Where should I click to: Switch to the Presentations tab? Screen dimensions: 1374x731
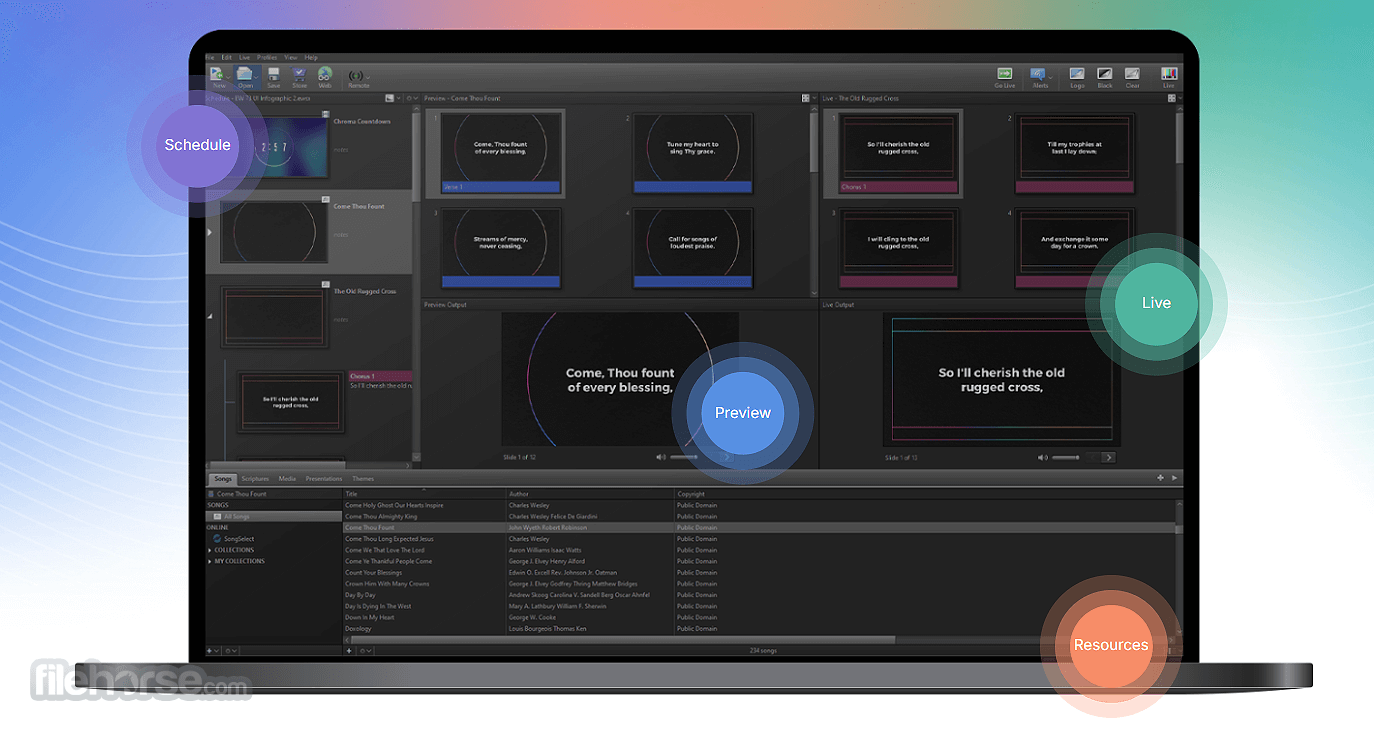(x=324, y=479)
